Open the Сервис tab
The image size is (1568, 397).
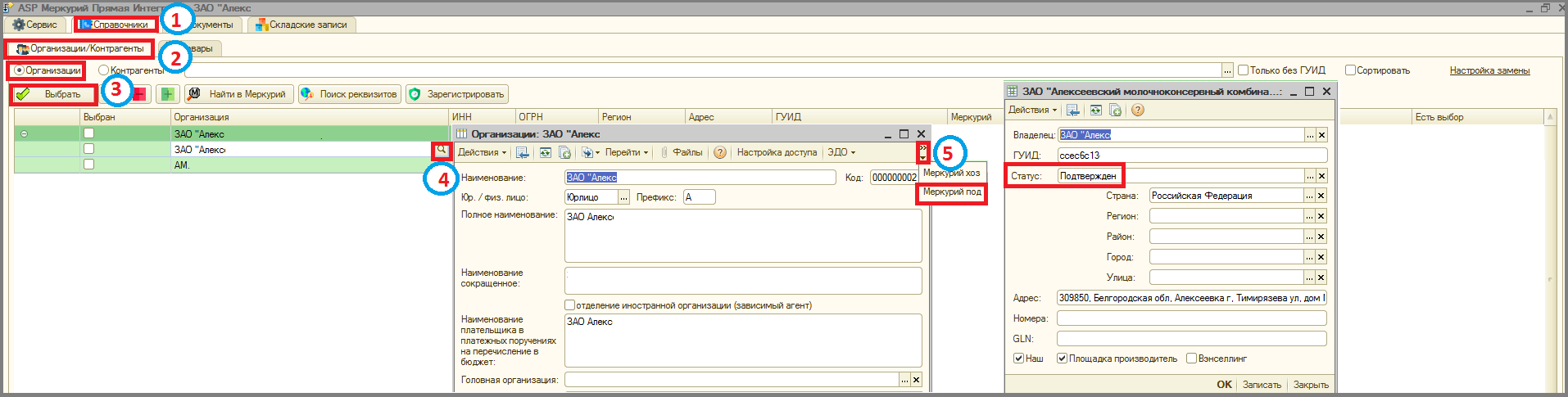click(x=34, y=25)
